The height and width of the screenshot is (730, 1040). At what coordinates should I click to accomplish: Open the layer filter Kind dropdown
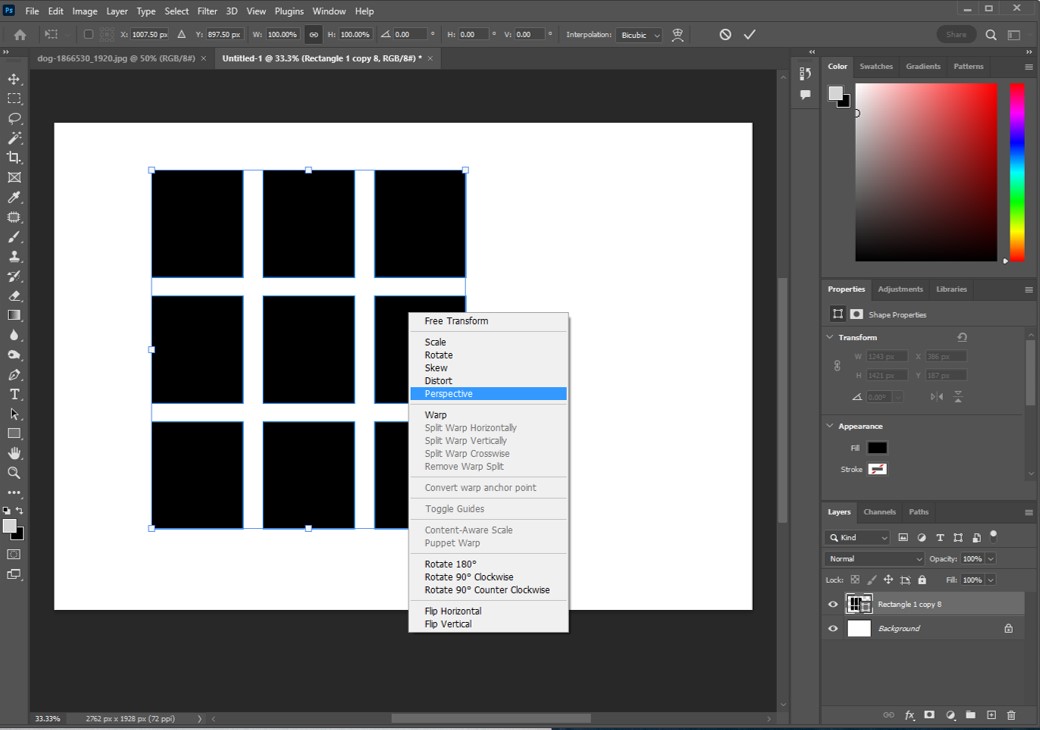coord(857,538)
